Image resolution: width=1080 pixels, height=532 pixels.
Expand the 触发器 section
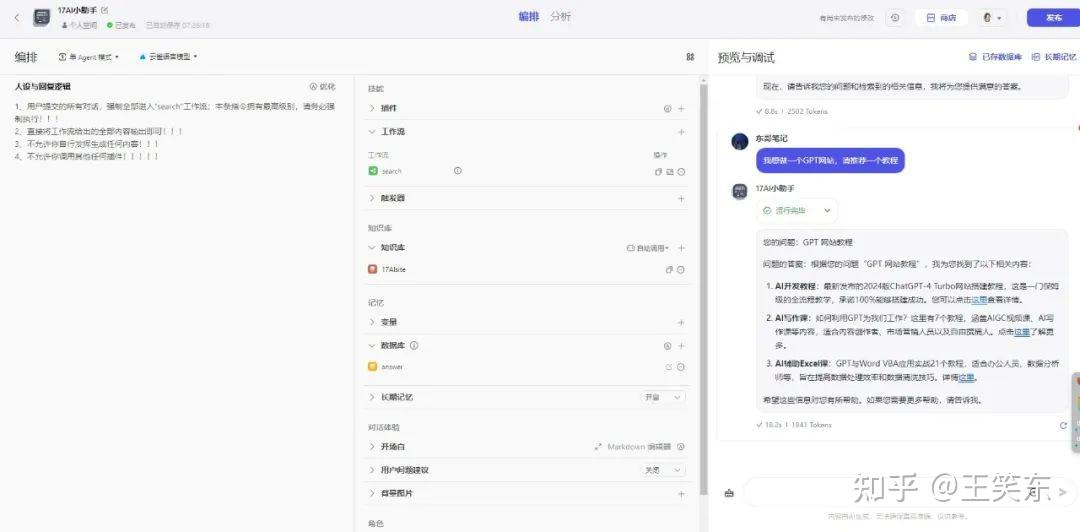(373, 198)
